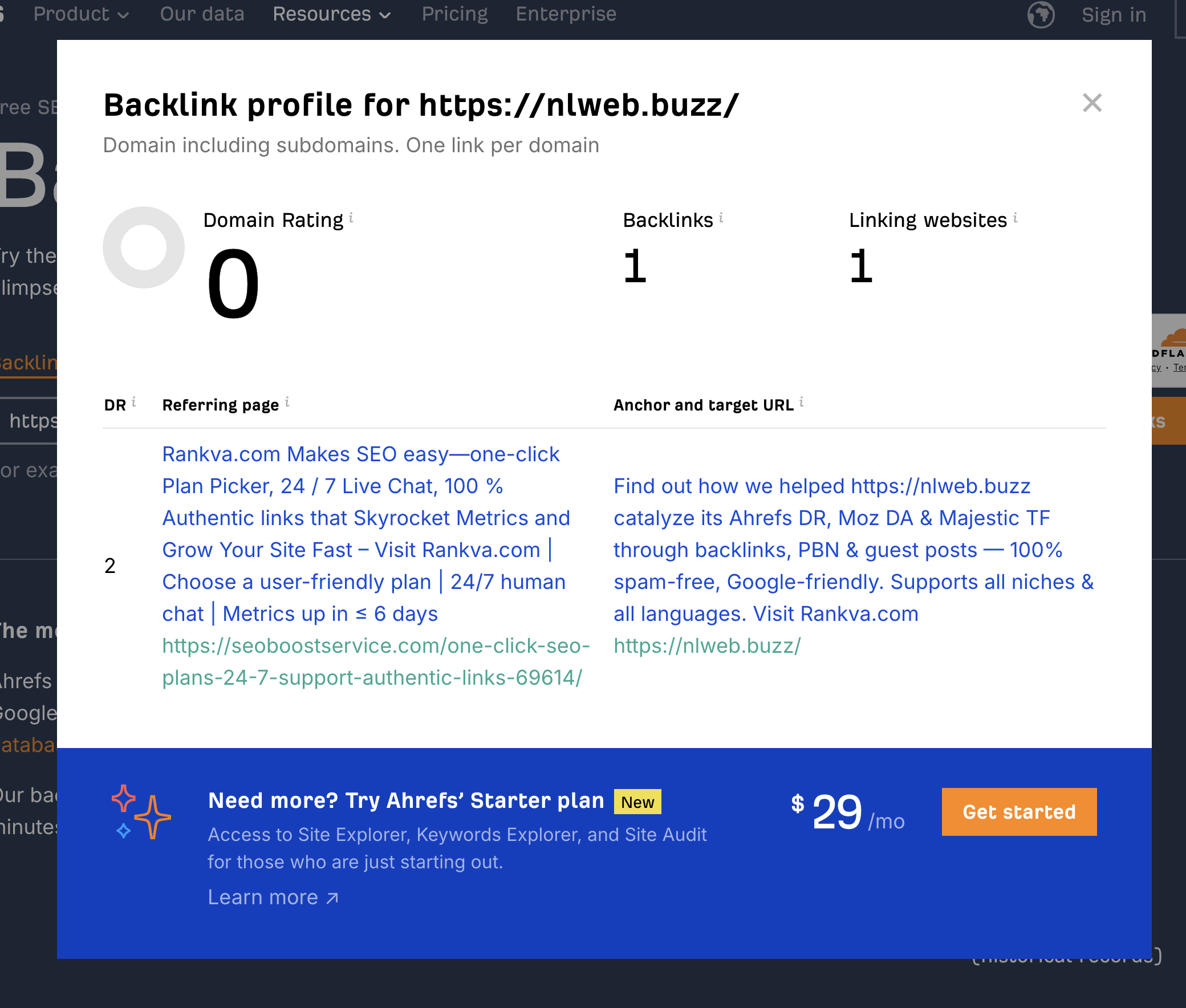Open the seoboostservice.com referring page URL

pyautogui.click(x=376, y=661)
